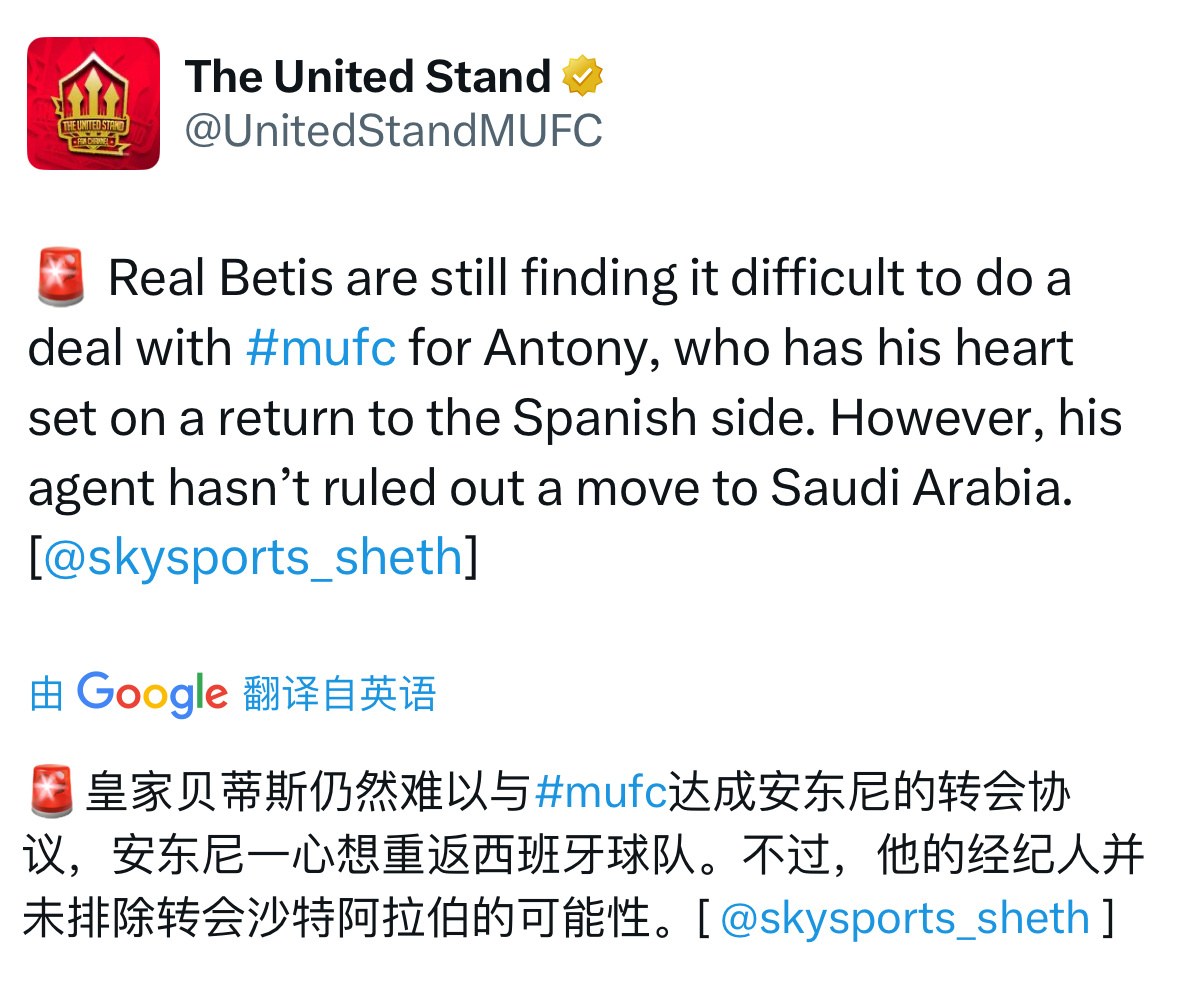
Task: Click the name Antony in the tweet
Action: coord(572,349)
